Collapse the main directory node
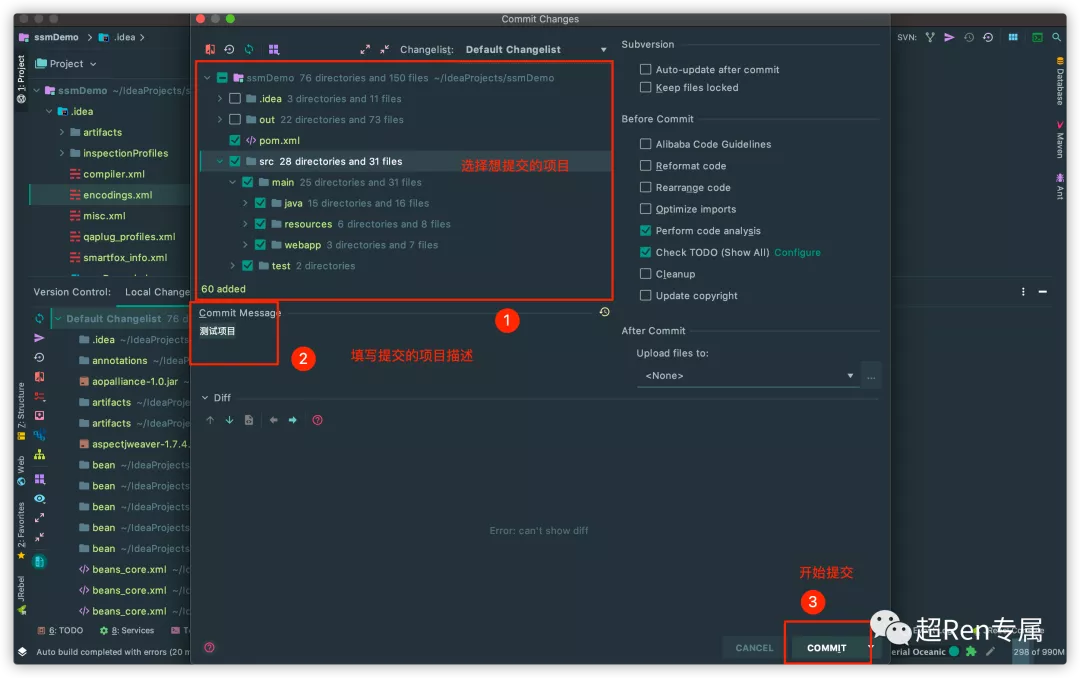The width and height of the screenshot is (1080, 678). [x=232, y=183]
